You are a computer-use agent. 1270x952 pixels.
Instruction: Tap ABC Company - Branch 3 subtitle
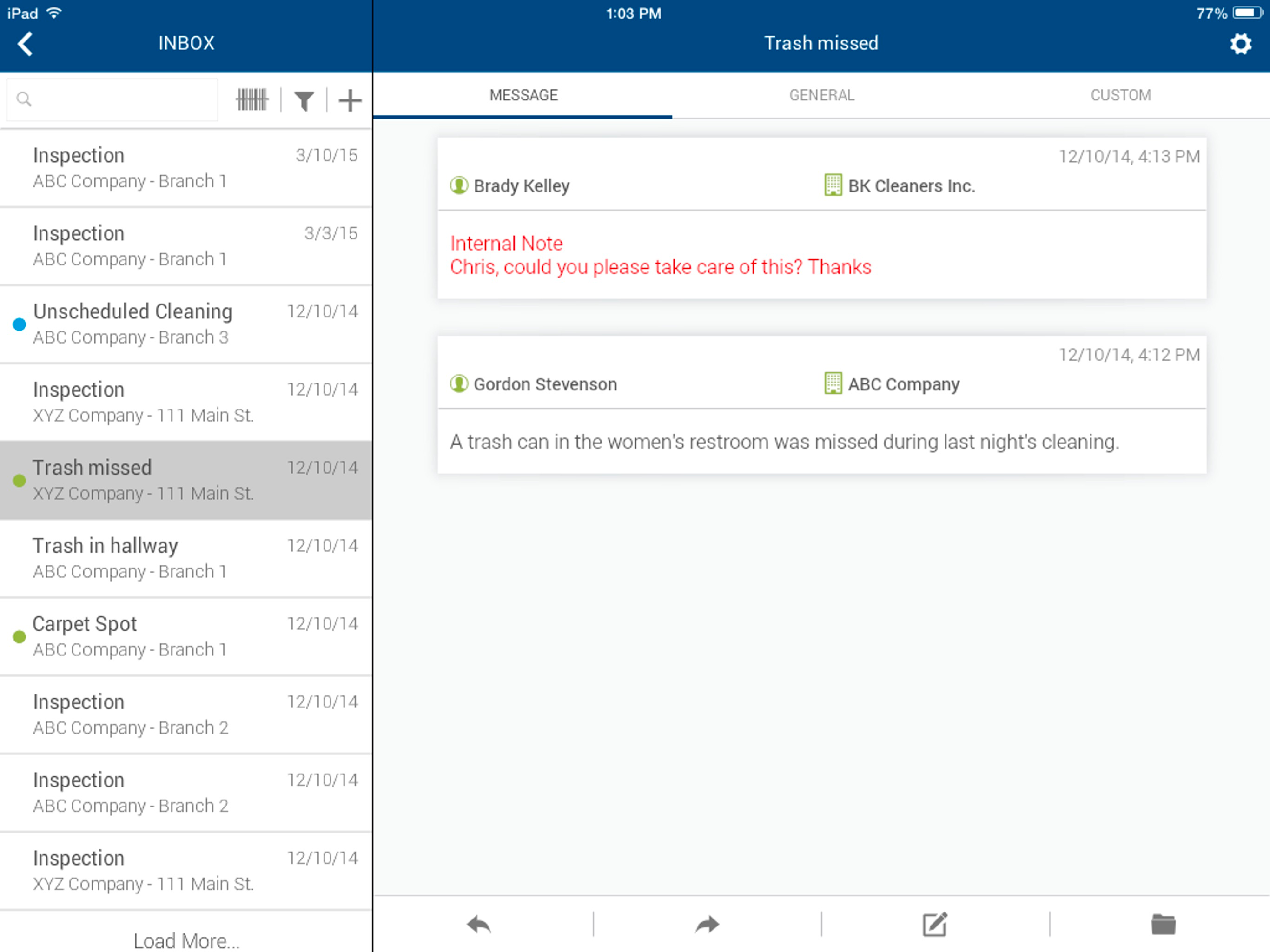pos(130,337)
